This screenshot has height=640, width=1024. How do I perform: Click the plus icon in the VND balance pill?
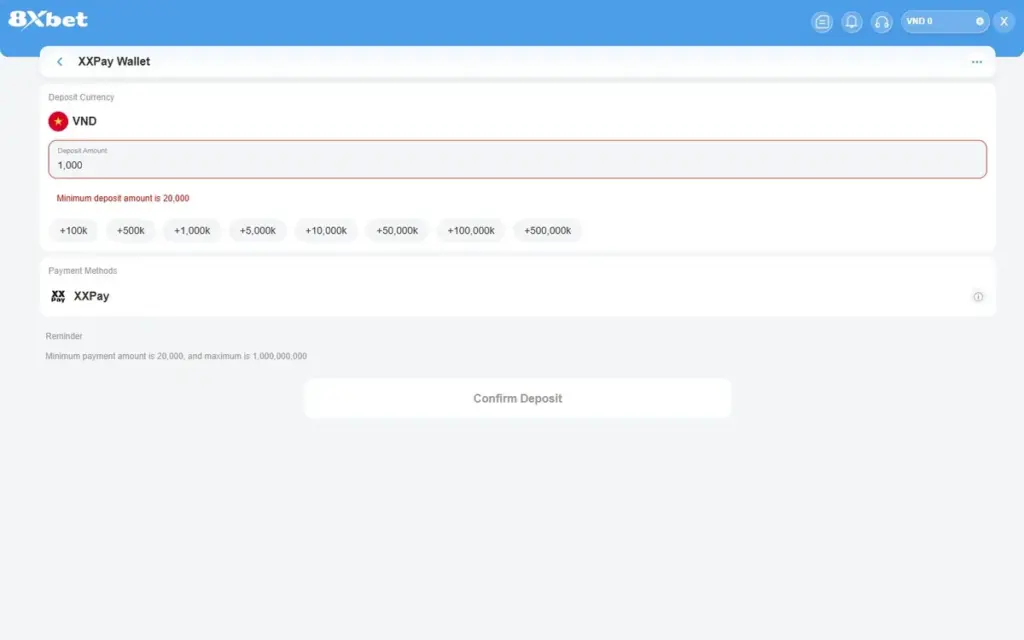[x=980, y=22]
